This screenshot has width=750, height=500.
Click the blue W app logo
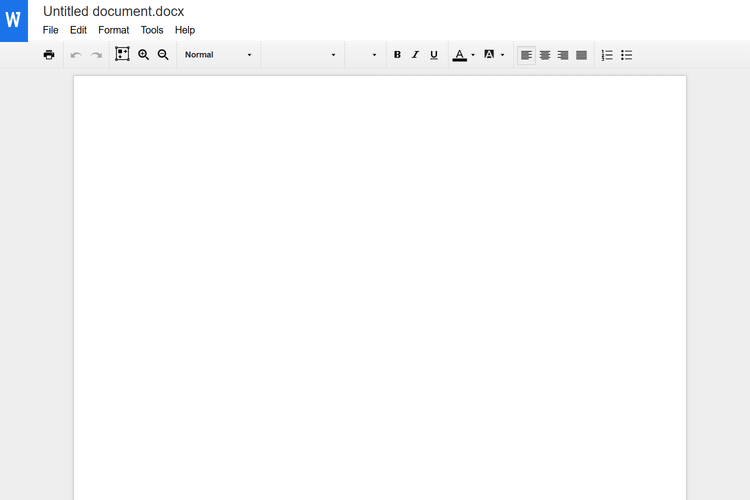(13, 21)
